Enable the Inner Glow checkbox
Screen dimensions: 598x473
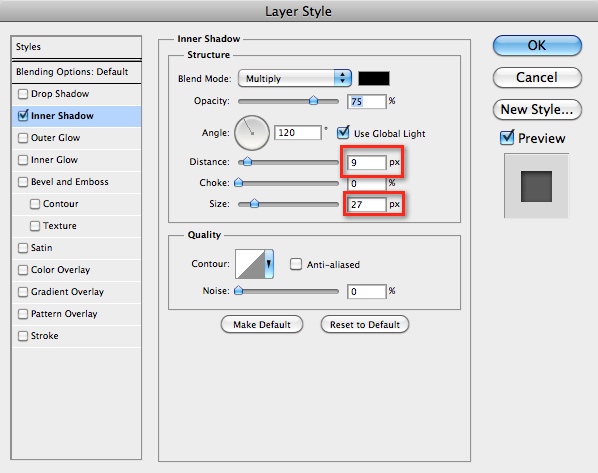23,160
